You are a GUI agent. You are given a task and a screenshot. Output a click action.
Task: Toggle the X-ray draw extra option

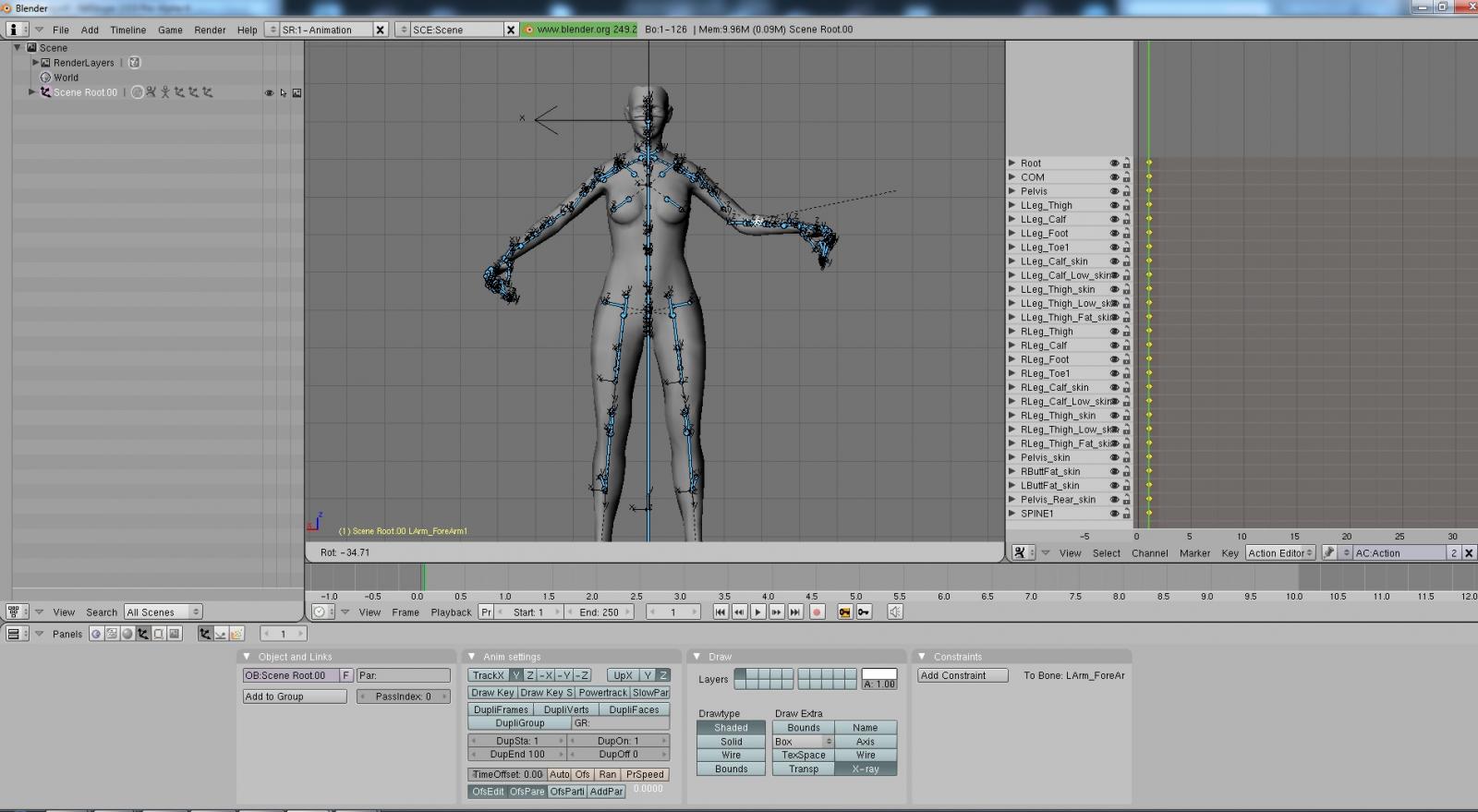(x=865, y=769)
